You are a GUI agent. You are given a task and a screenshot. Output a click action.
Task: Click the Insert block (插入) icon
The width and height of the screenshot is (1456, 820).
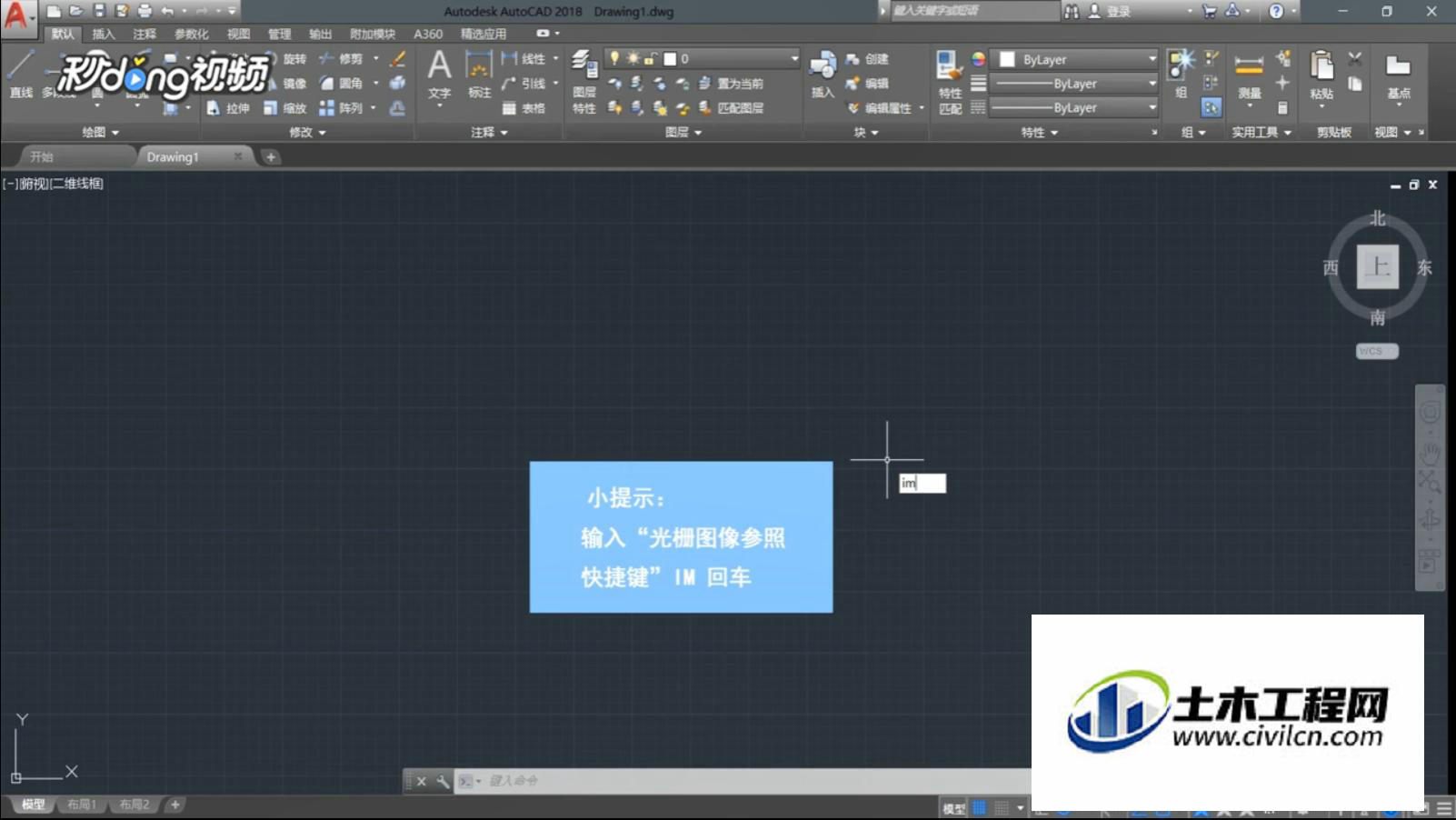(x=823, y=75)
